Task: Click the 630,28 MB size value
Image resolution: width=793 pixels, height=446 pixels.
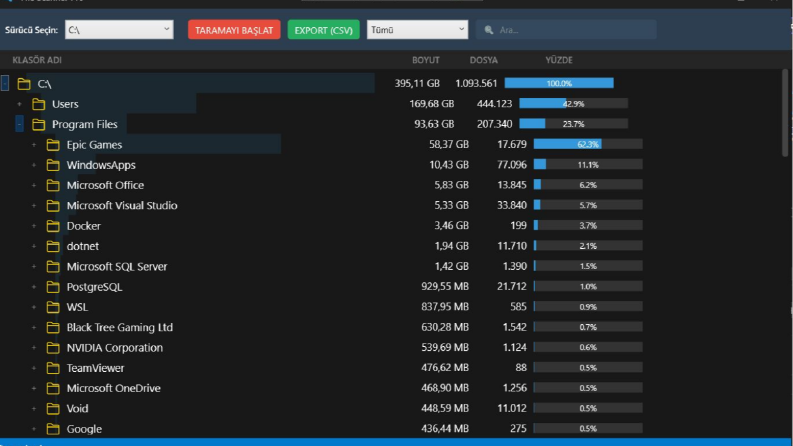Action: tap(445, 327)
